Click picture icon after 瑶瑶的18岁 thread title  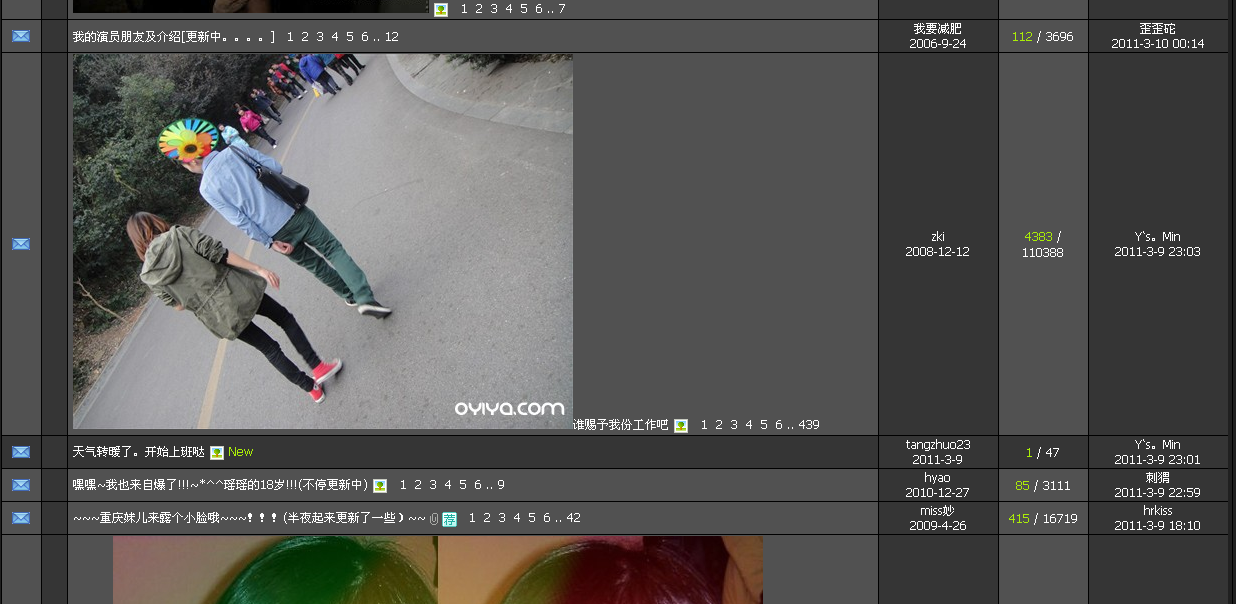pyautogui.click(x=380, y=485)
